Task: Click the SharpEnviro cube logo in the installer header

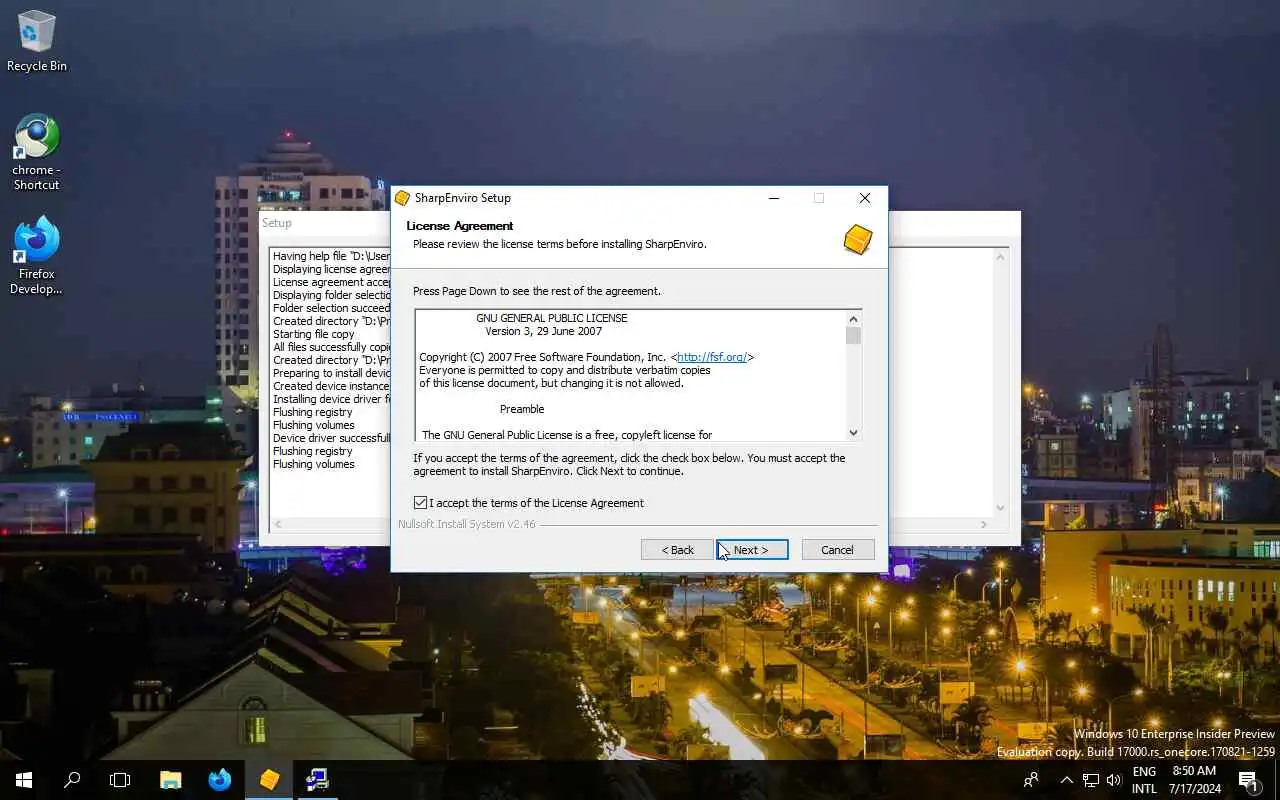Action: pyautogui.click(x=858, y=239)
